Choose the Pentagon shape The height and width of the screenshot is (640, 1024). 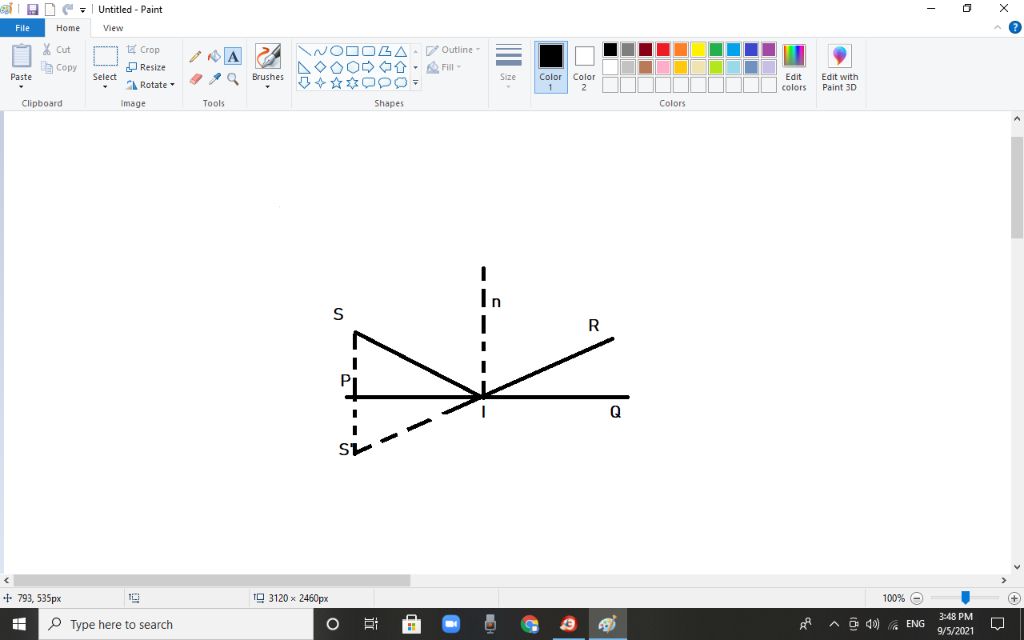tap(336, 67)
